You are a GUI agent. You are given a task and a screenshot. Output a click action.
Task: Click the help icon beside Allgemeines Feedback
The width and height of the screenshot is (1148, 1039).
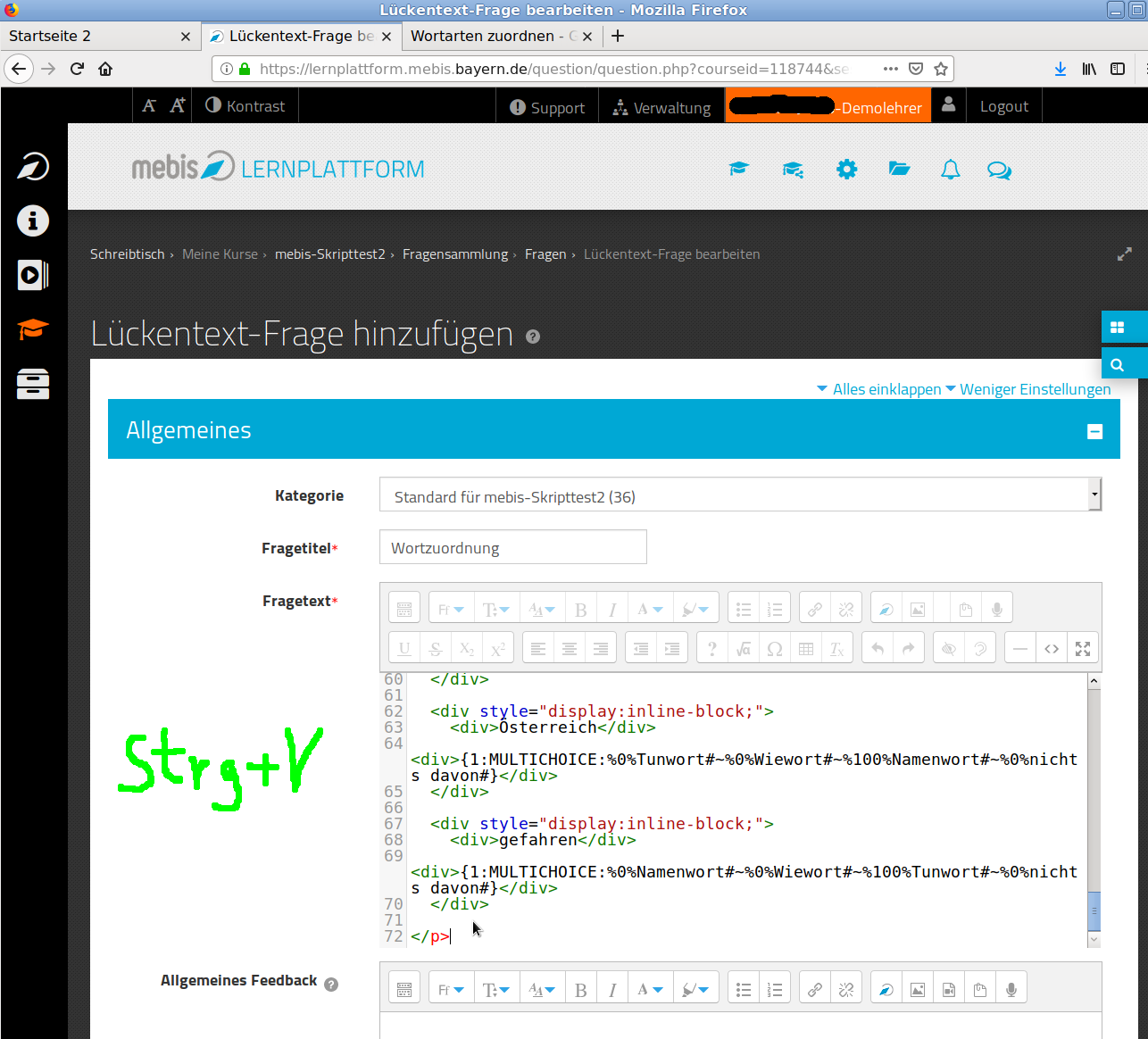click(x=331, y=984)
